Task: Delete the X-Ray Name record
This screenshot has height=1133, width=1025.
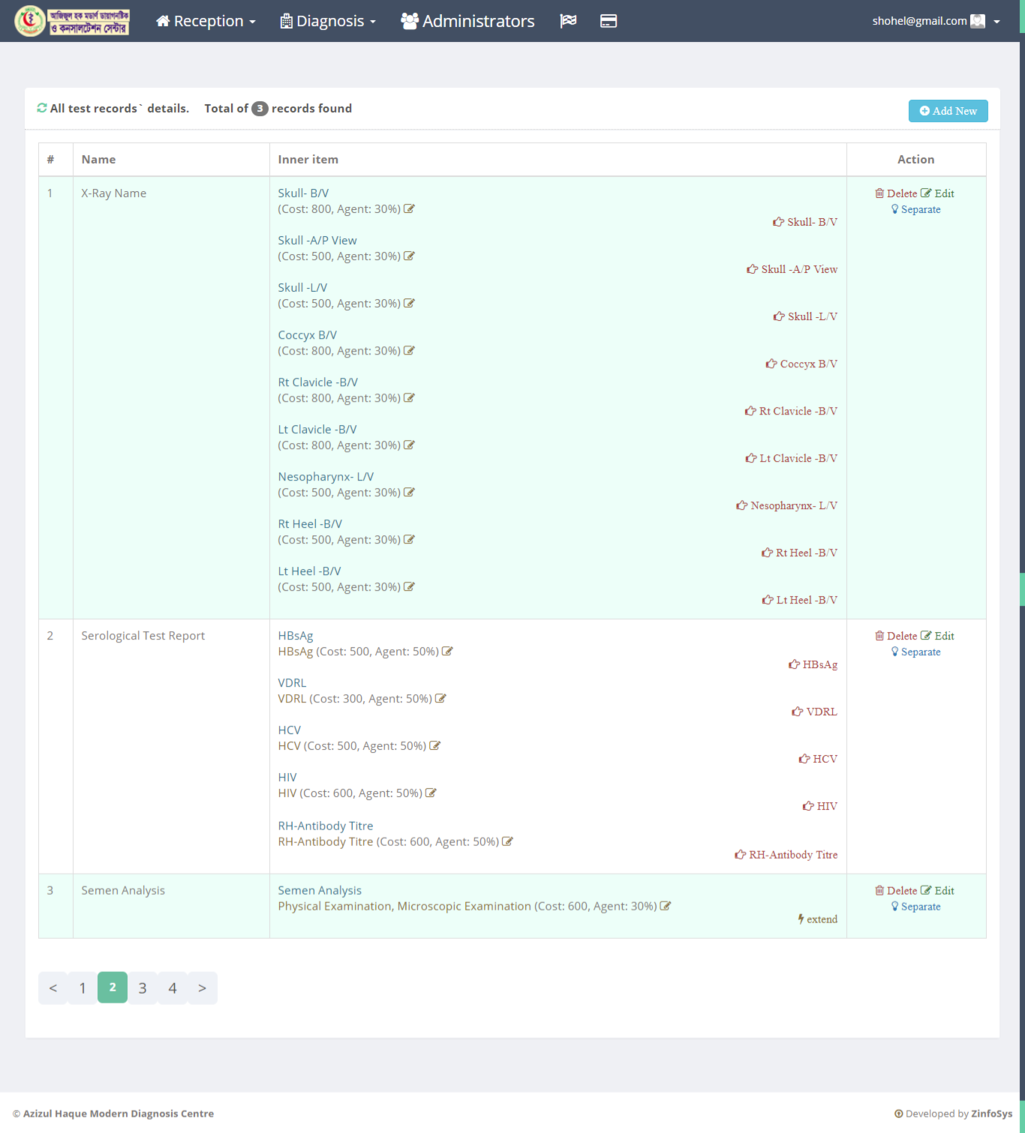Action: pos(896,193)
